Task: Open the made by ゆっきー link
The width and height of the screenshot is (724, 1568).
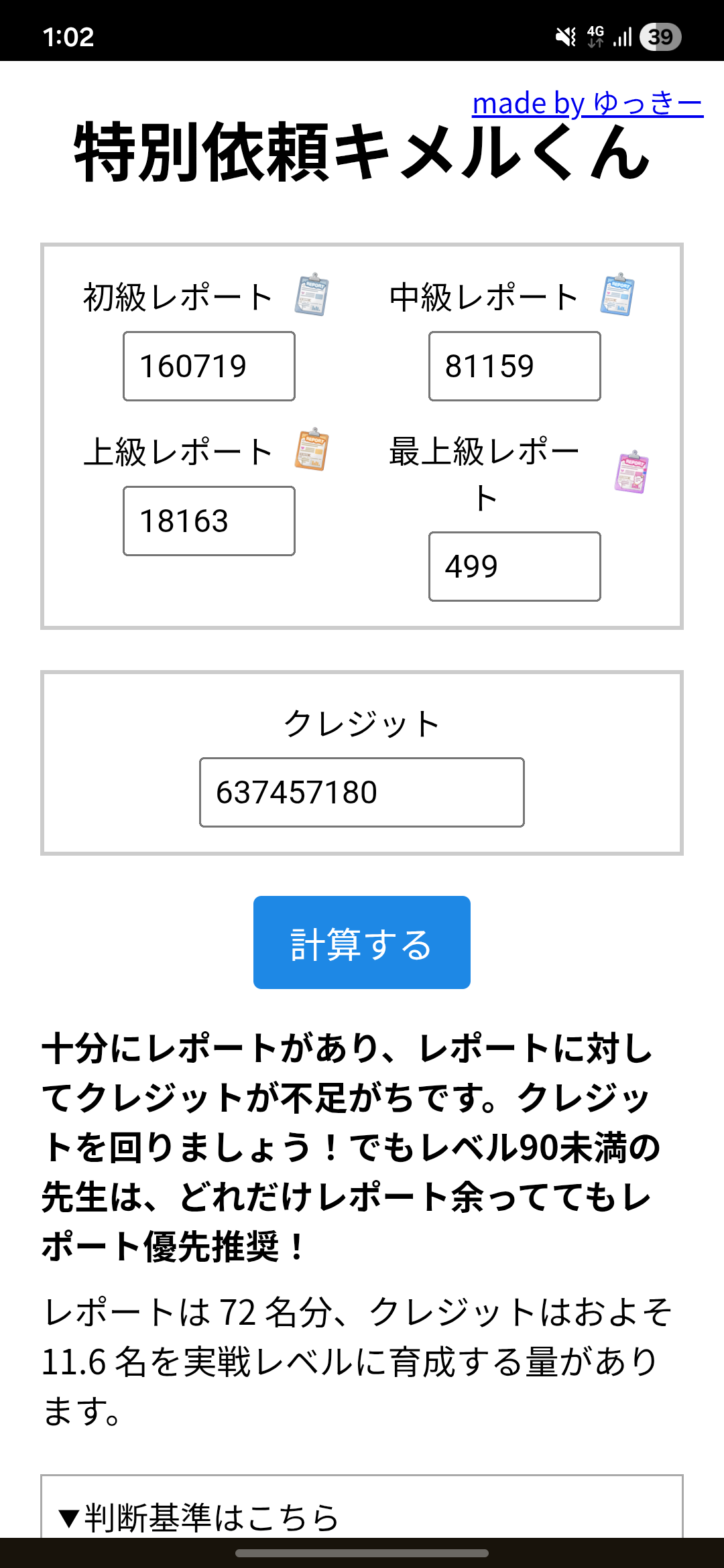Action: pos(587,103)
